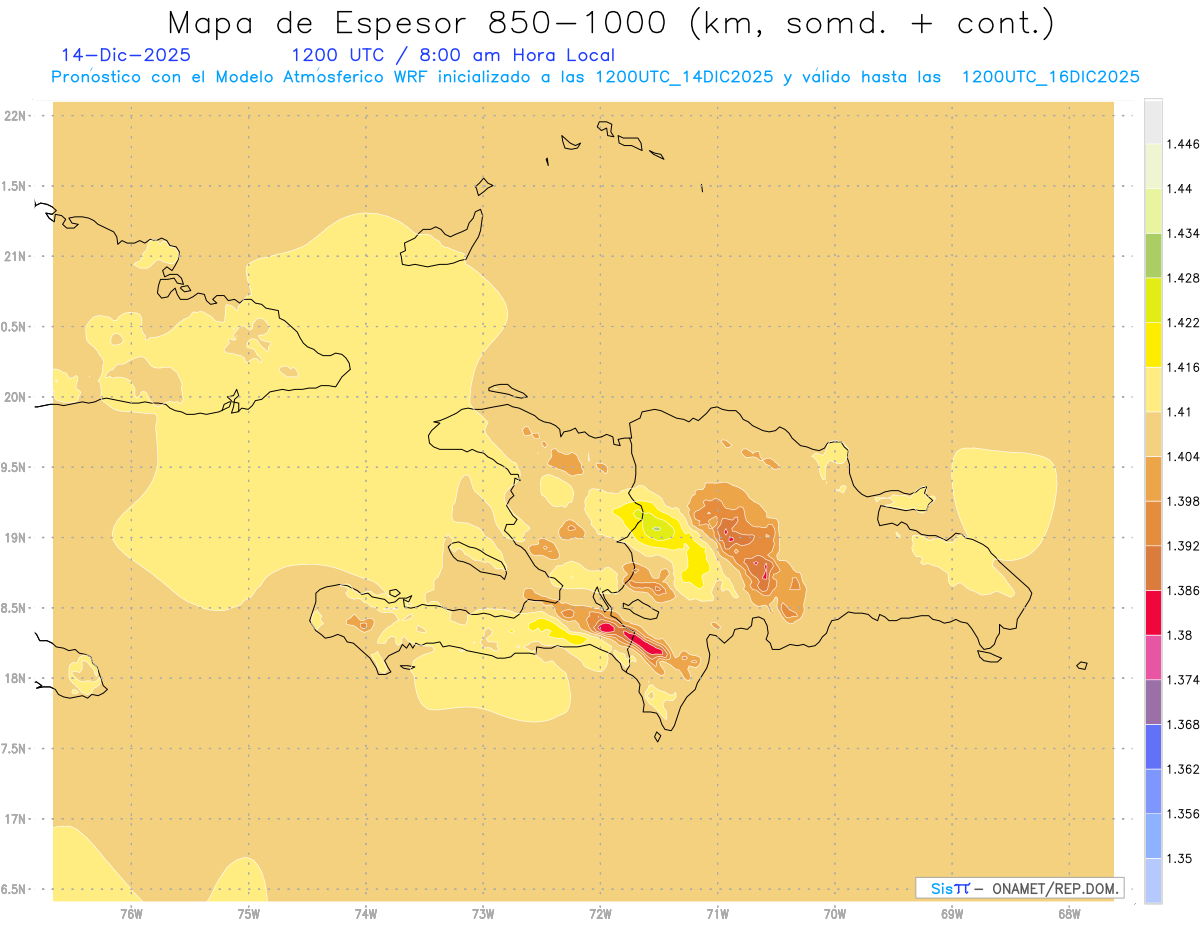Click the '18N' latitude label
The width and height of the screenshot is (1200, 927).
coord(16,679)
